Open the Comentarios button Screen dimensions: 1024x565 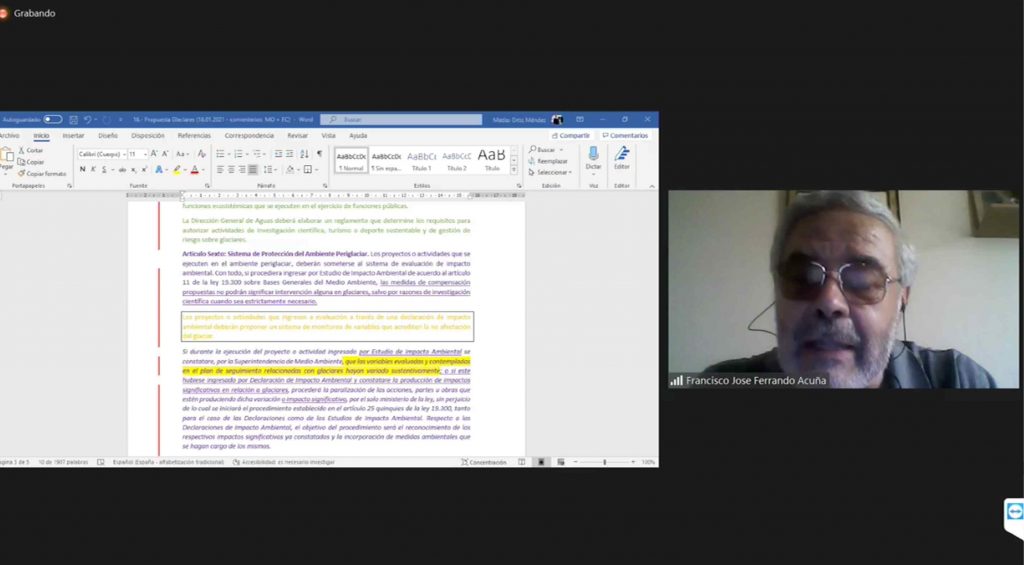coord(625,136)
